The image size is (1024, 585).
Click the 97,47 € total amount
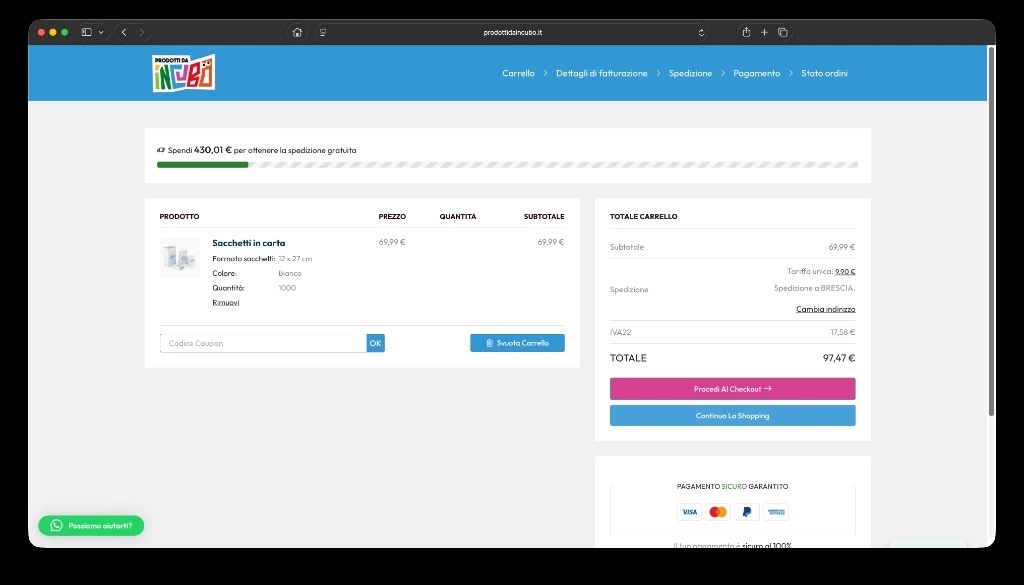point(839,358)
